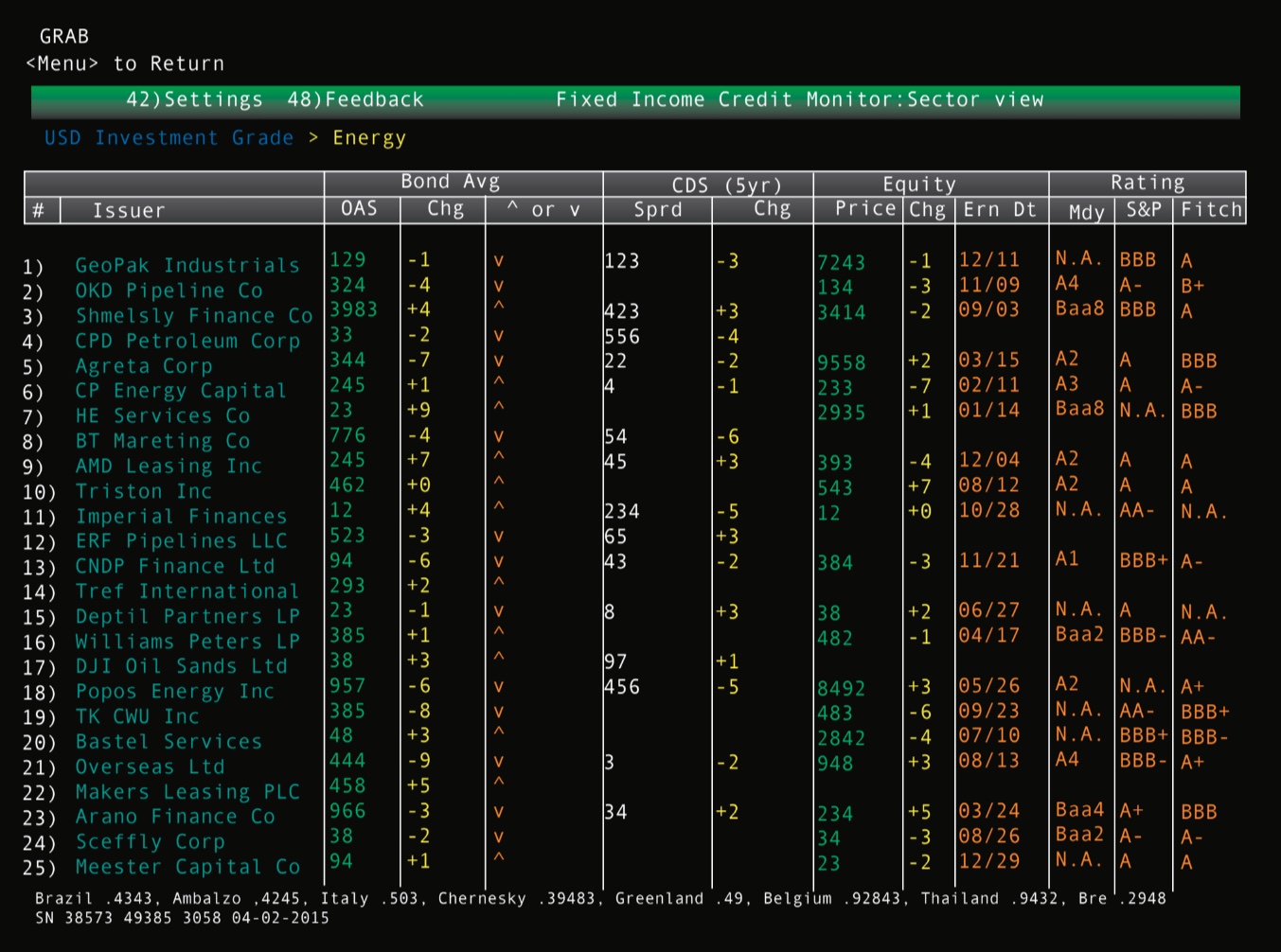Click the down arrow for Popos Energy Inc
Screen dimensions: 1281x952
pos(499,687)
